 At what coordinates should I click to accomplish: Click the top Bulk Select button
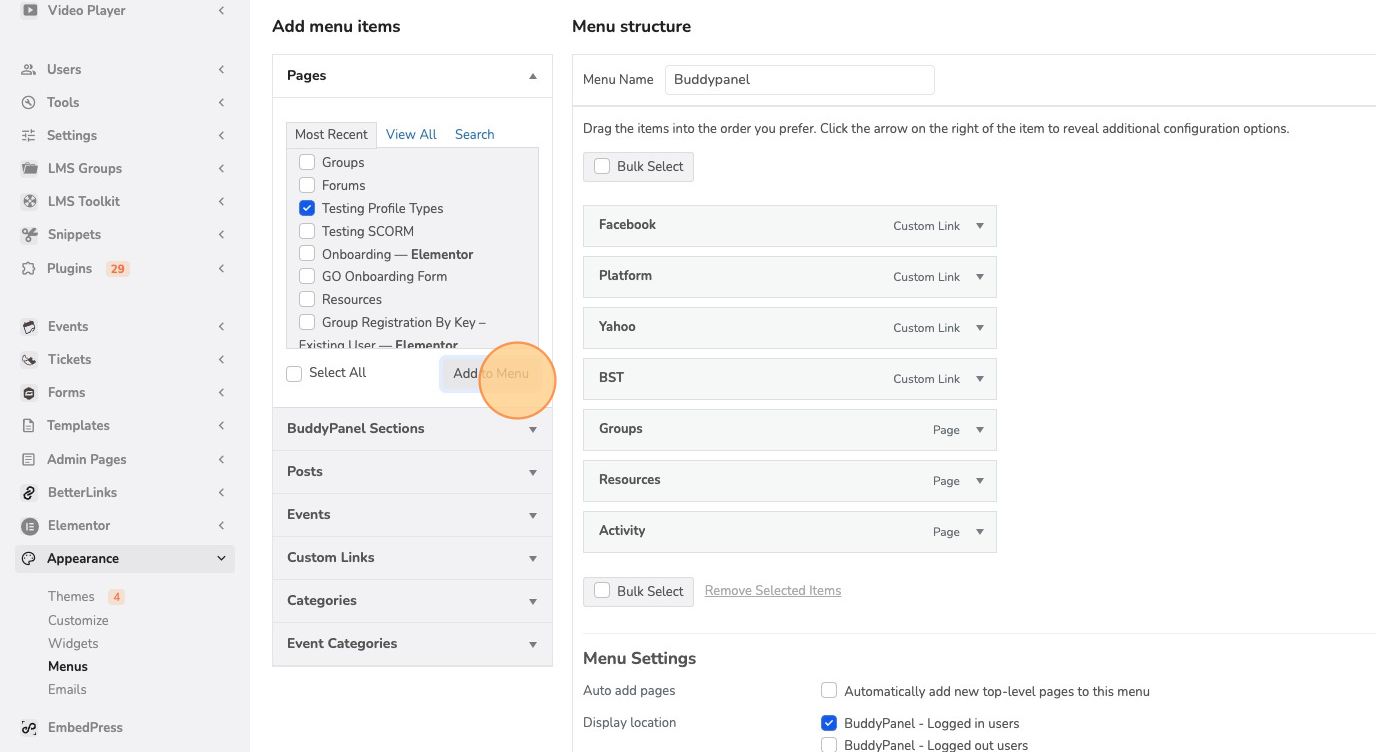coord(638,167)
